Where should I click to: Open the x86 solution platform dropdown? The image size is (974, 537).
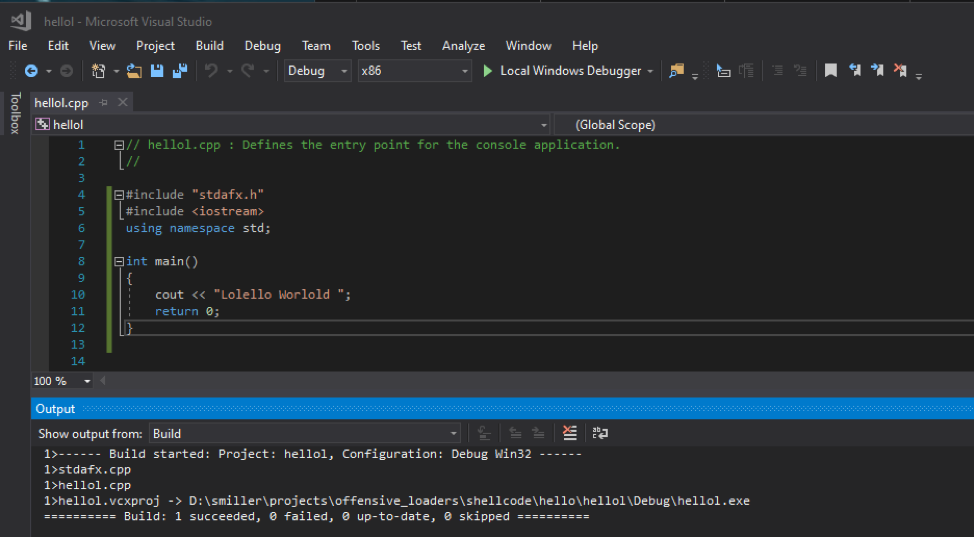click(x=414, y=71)
